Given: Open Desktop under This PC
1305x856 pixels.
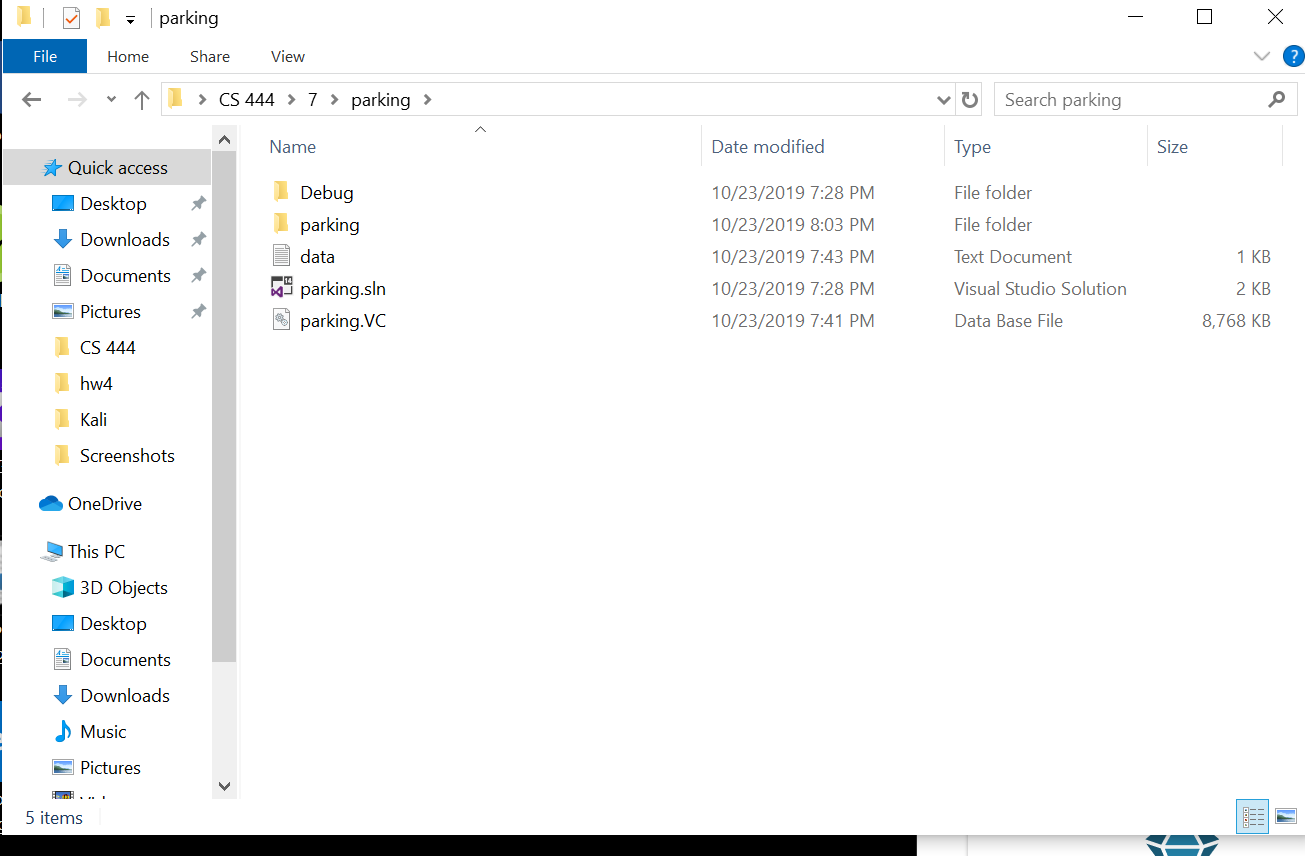Looking at the screenshot, I should pyautogui.click(x=100, y=624).
